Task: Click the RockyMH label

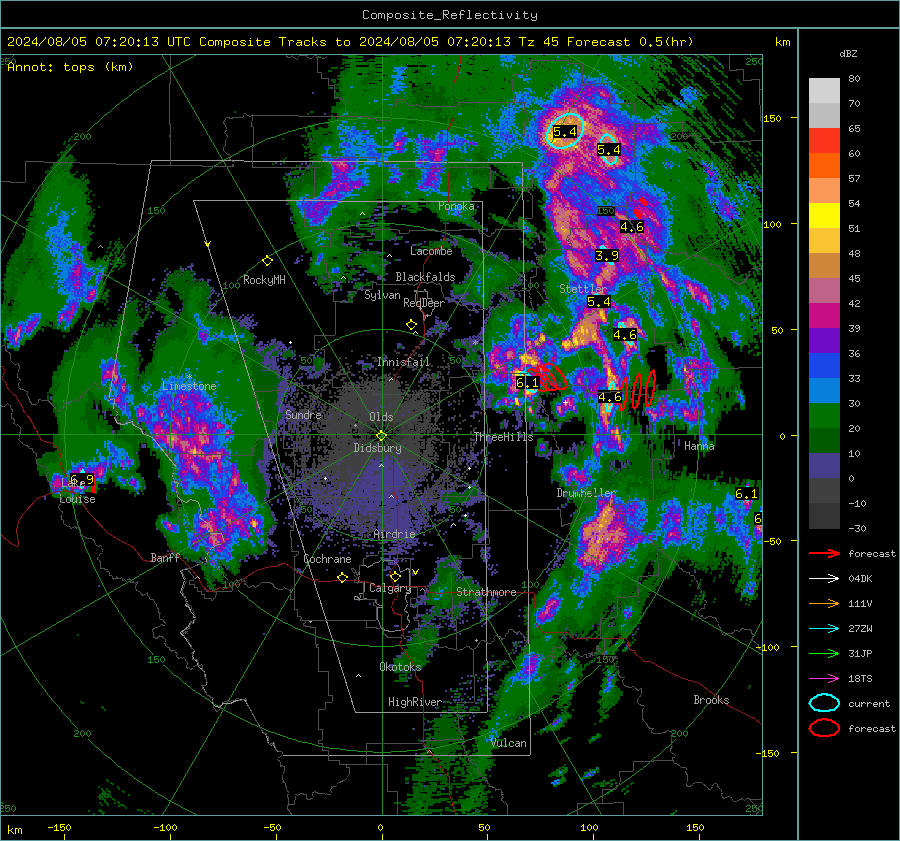Action: click(x=264, y=280)
